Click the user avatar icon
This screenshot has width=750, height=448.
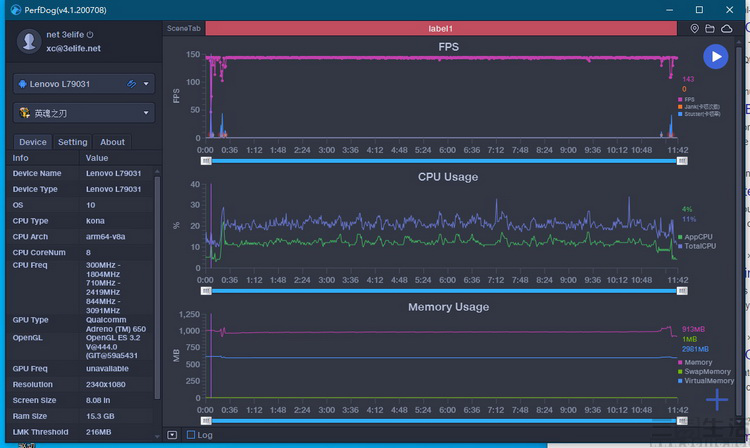point(29,41)
